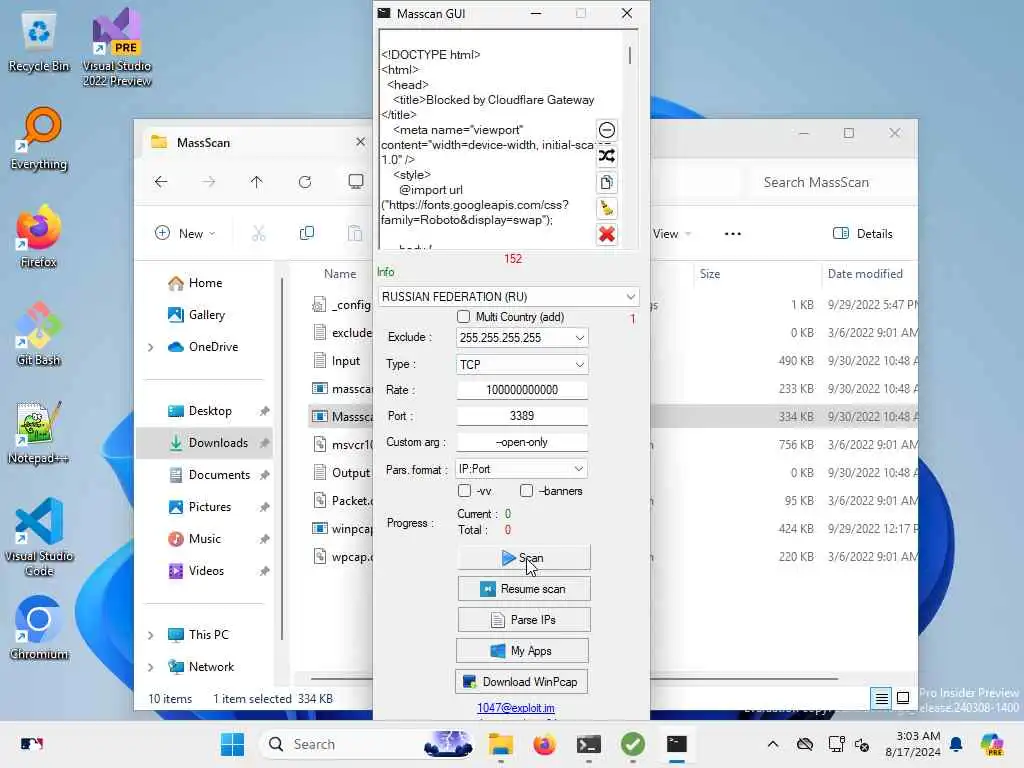This screenshot has width=1024, height=768.
Task: Expand OneDrive in Explorer sidebar
Action: coord(151,347)
